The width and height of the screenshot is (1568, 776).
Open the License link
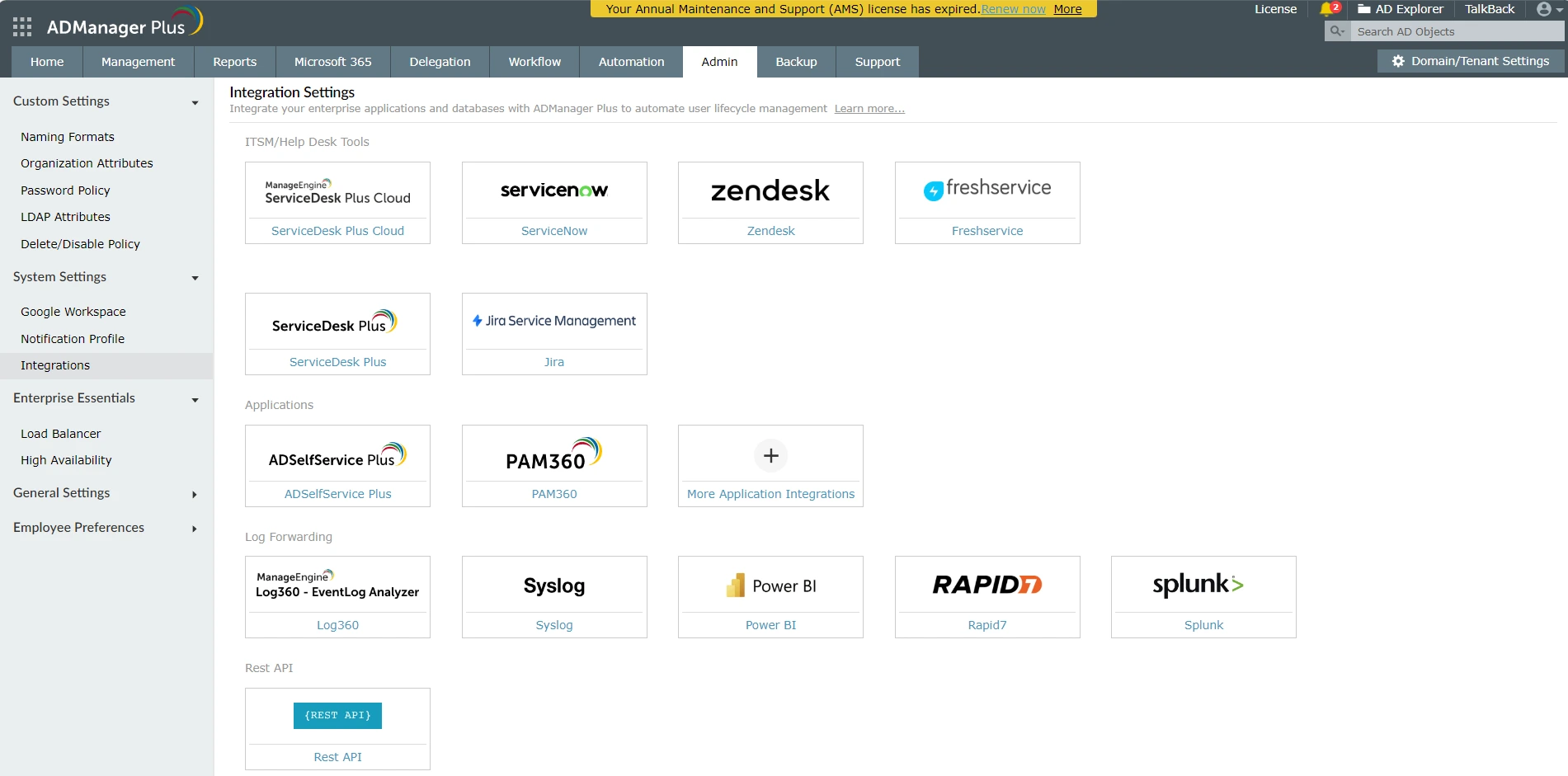coord(1275,9)
